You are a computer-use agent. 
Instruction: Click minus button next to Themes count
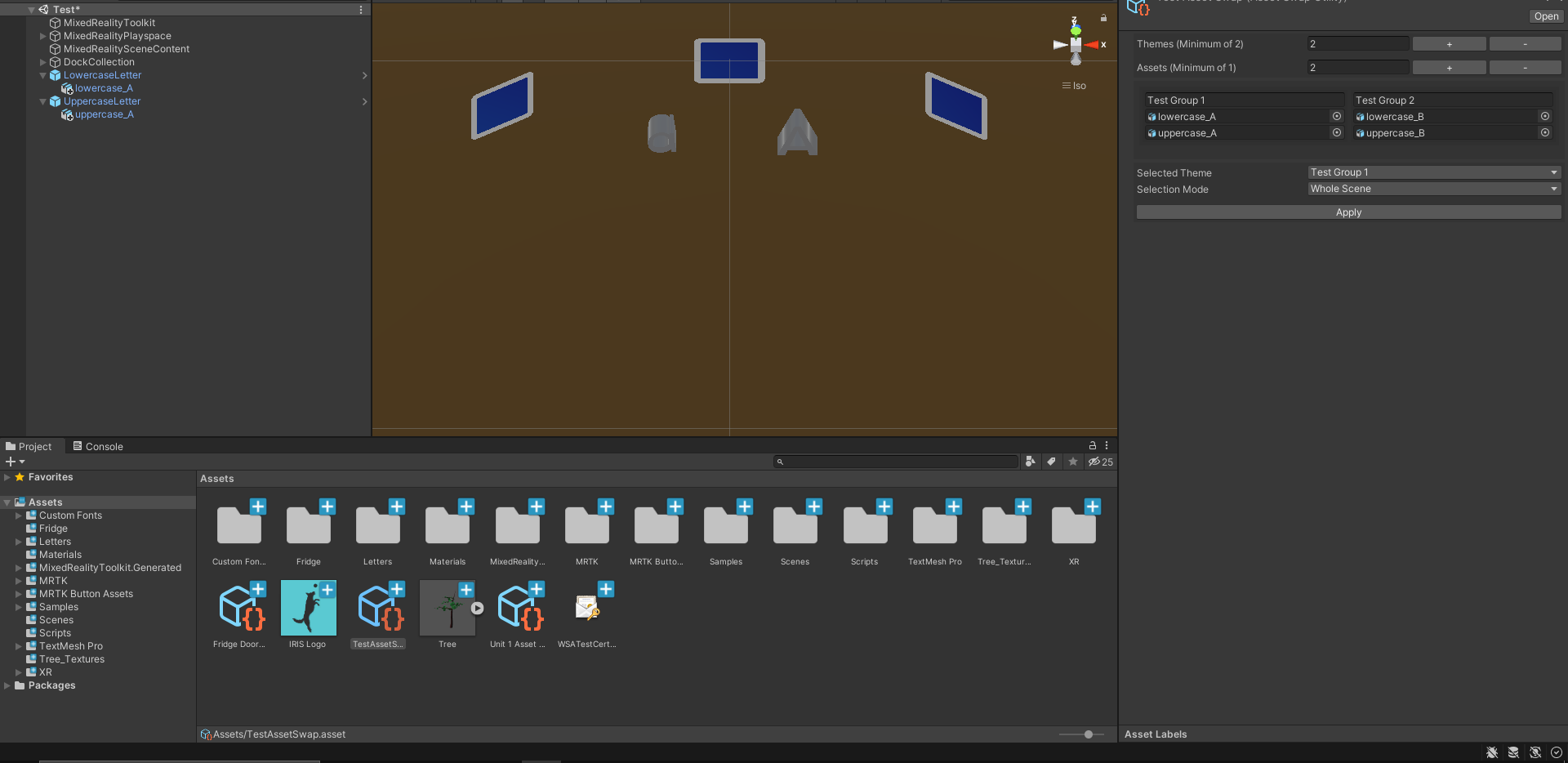tap(1525, 44)
